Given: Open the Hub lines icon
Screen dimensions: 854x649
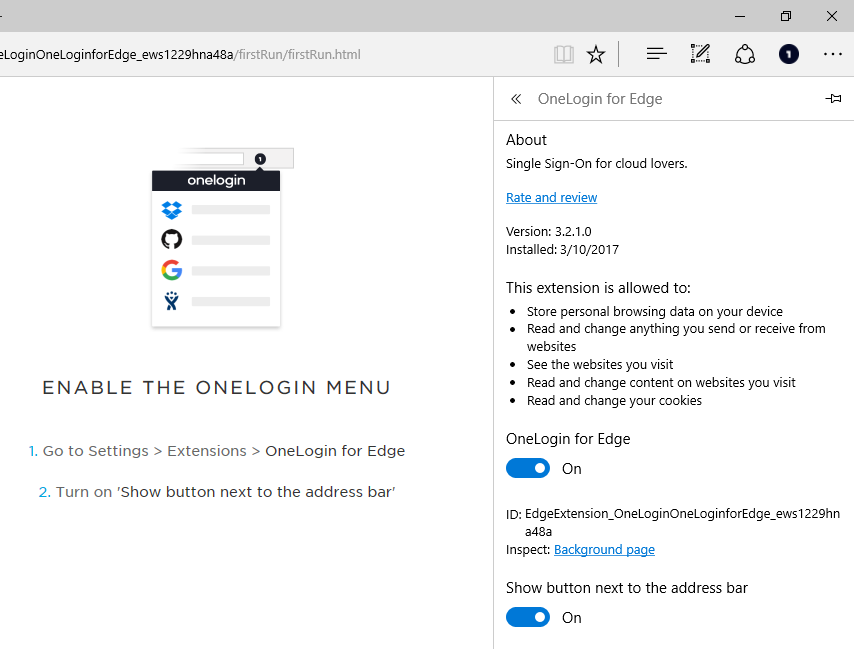Looking at the screenshot, I should pos(656,54).
